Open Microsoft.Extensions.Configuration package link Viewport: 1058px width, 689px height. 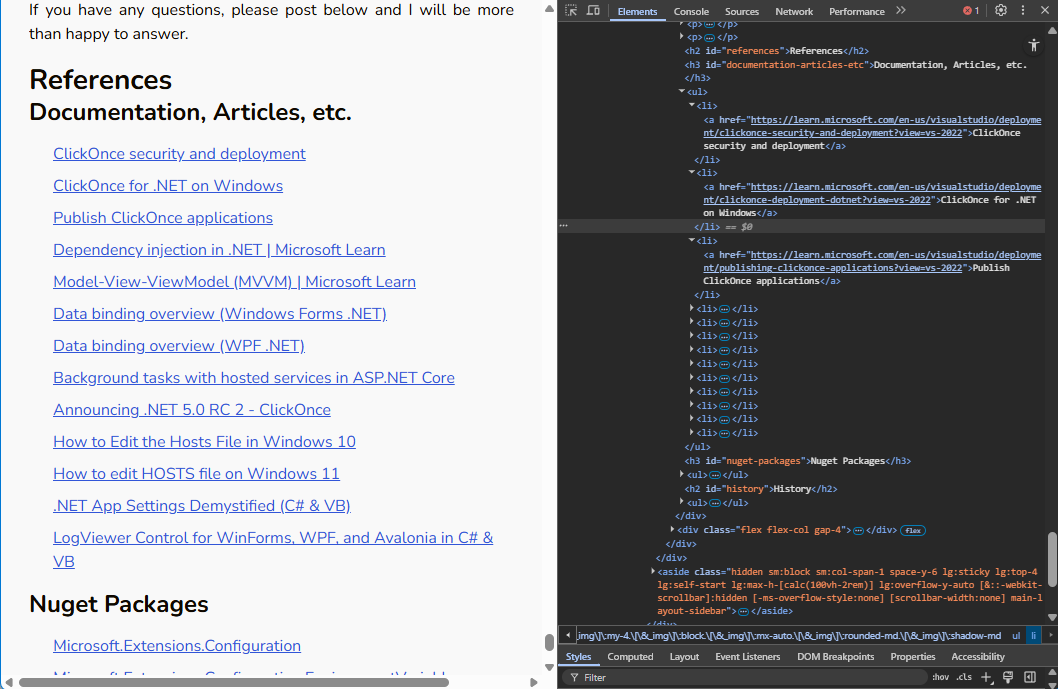177,646
